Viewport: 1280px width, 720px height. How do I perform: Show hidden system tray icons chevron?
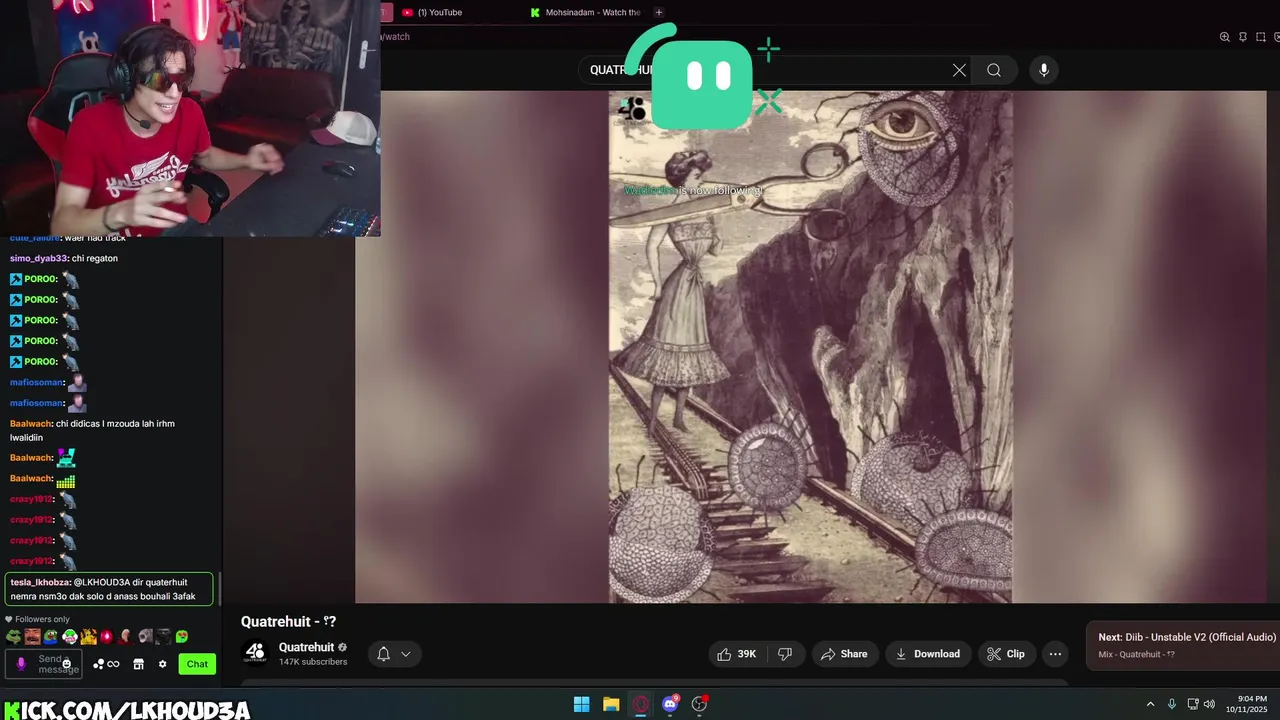click(x=1150, y=704)
